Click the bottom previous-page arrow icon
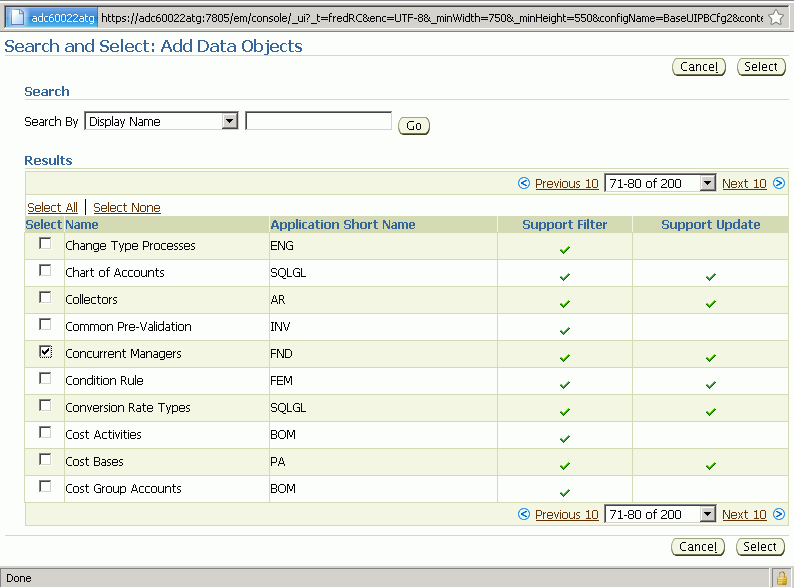 [x=524, y=515]
